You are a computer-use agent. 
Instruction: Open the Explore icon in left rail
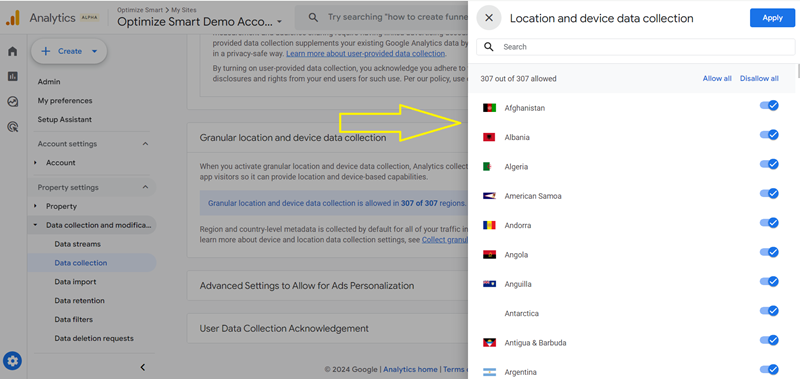(13, 102)
